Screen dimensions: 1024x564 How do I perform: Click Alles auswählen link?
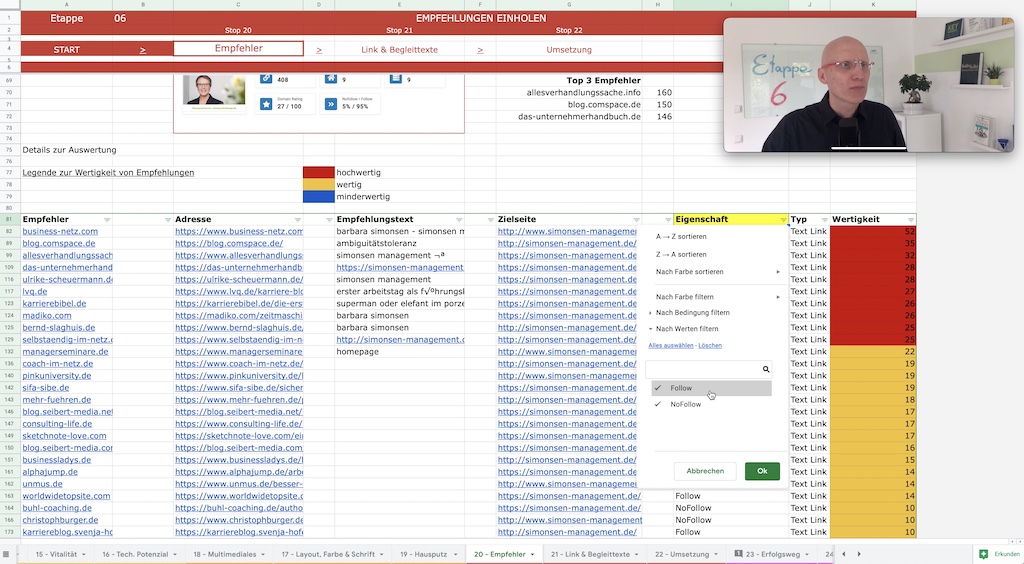pos(671,345)
